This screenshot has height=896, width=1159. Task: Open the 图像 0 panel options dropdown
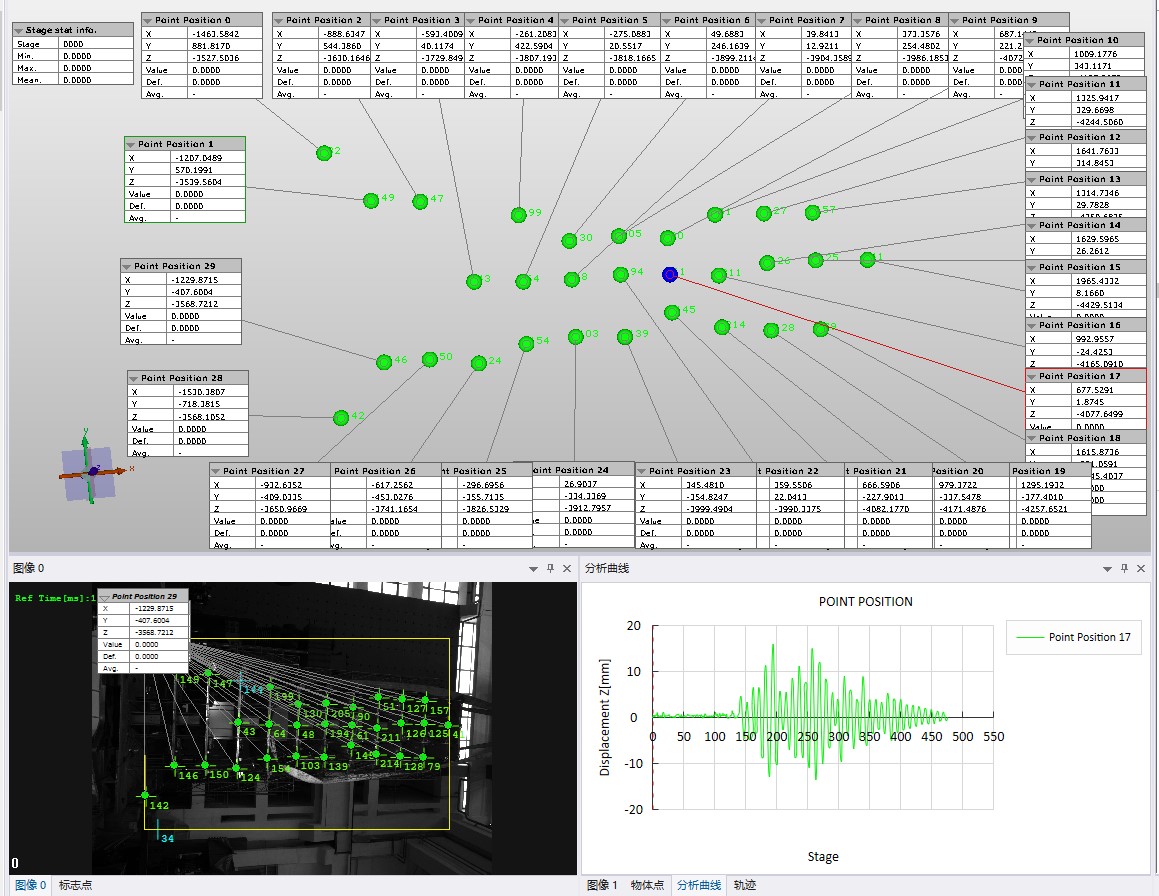coord(531,568)
